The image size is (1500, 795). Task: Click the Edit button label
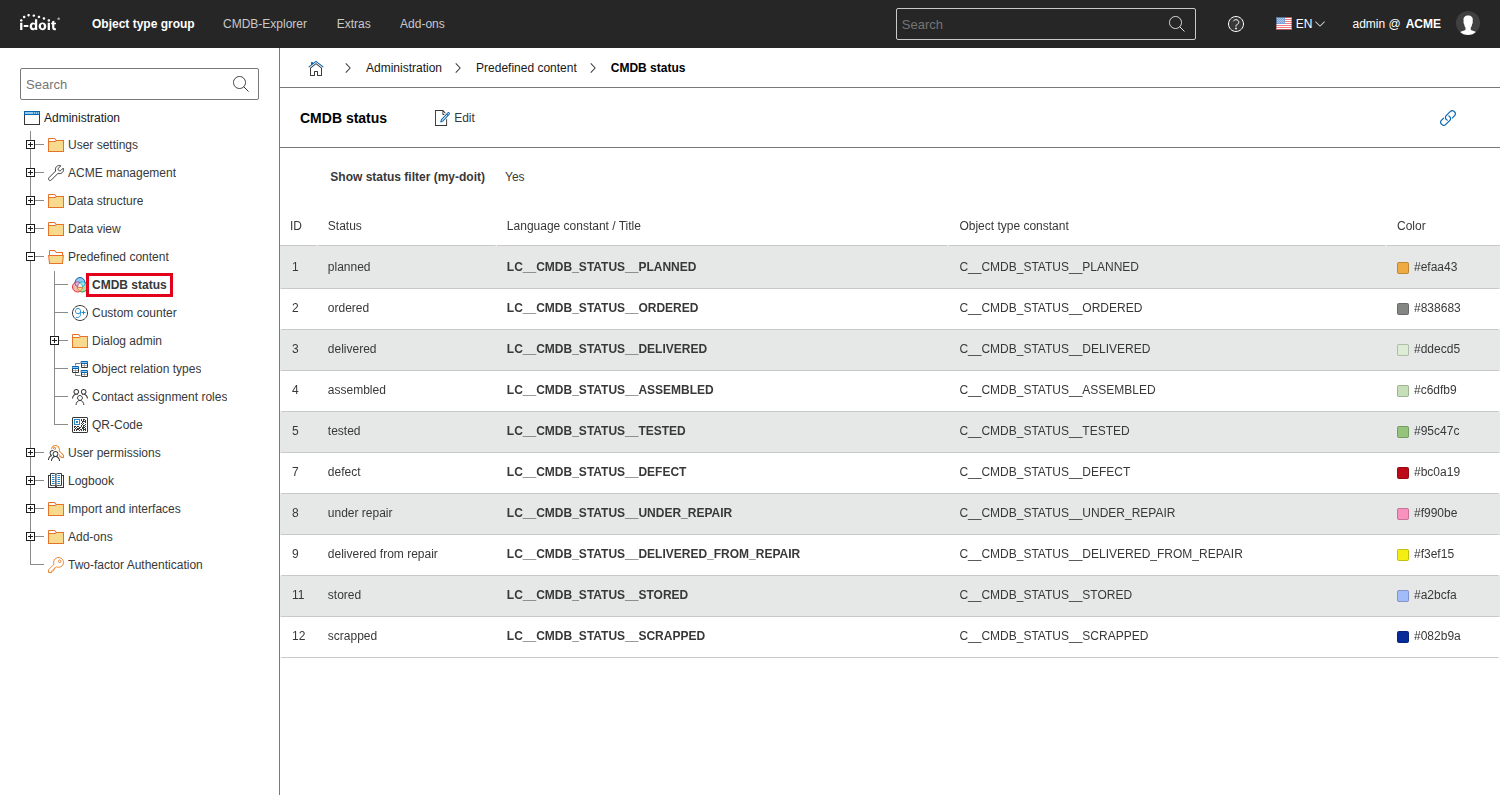[x=464, y=118]
